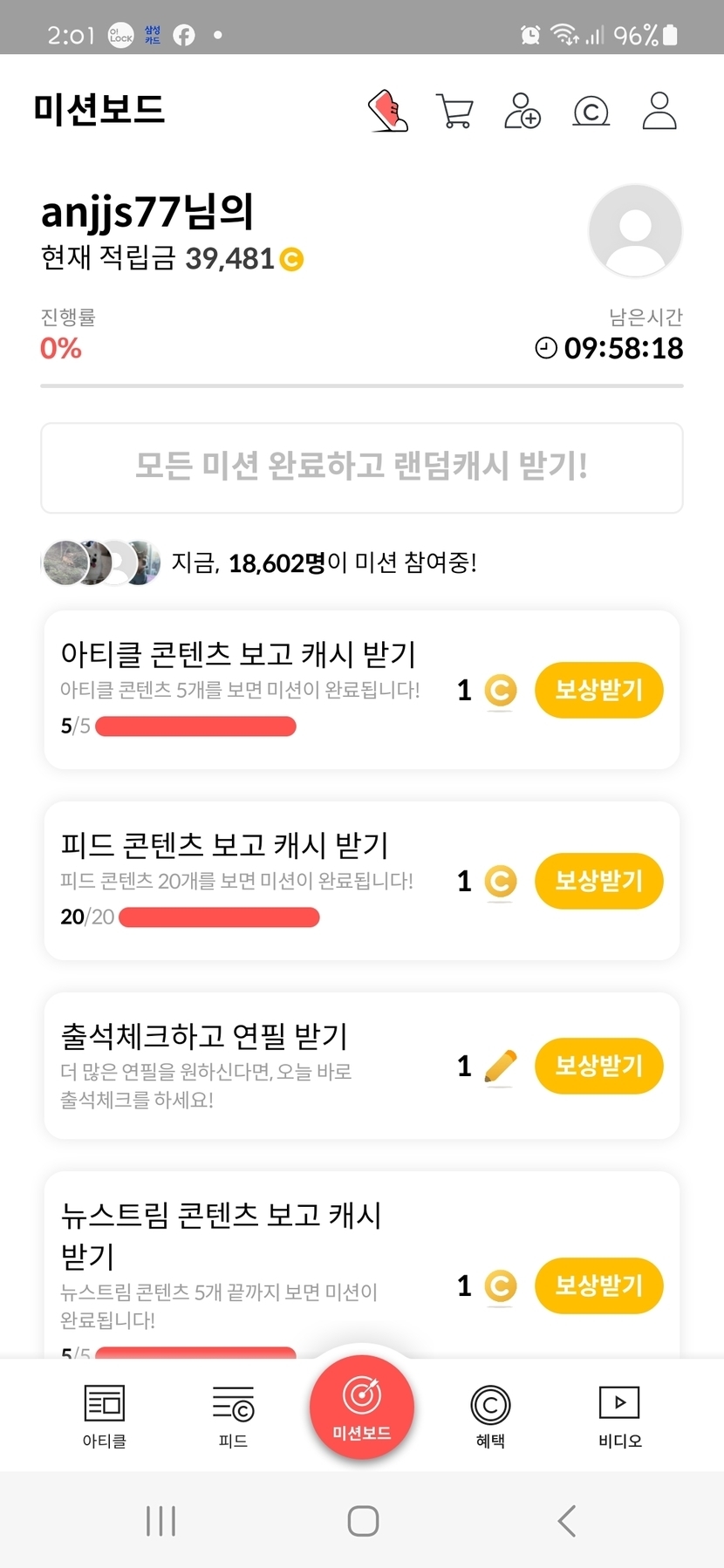Tap the participant avatars group
Screen dimensions: 724x1568
[x=100, y=562]
